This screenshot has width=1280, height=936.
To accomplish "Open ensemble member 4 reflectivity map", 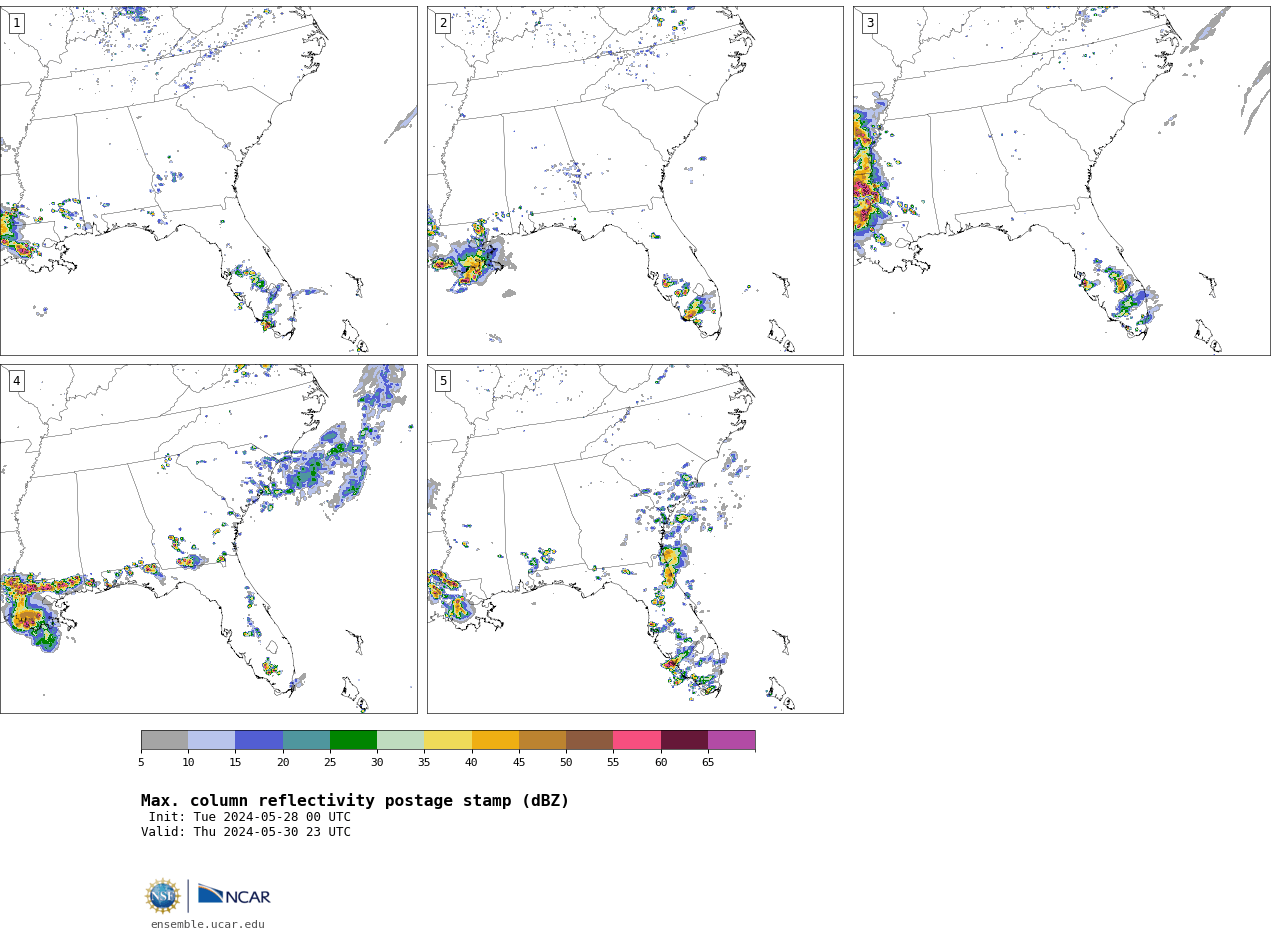I will pos(208,539).
